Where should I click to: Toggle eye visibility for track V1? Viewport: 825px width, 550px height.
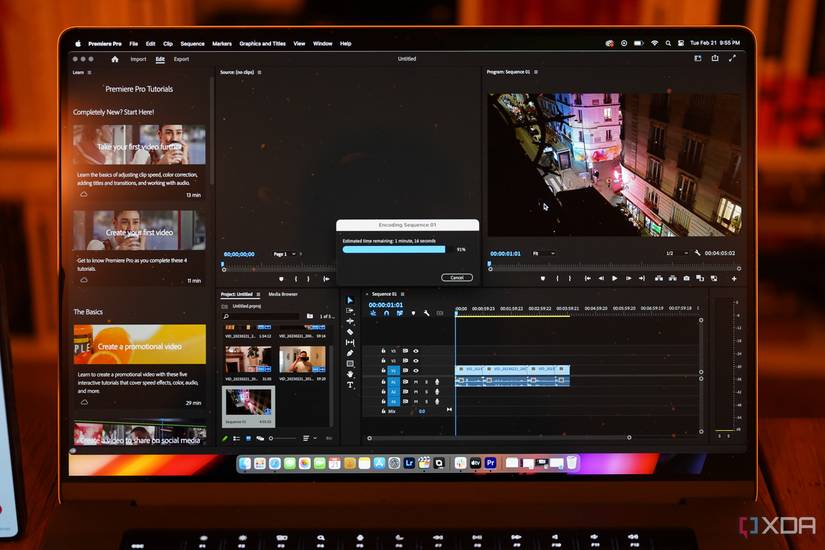click(416, 371)
